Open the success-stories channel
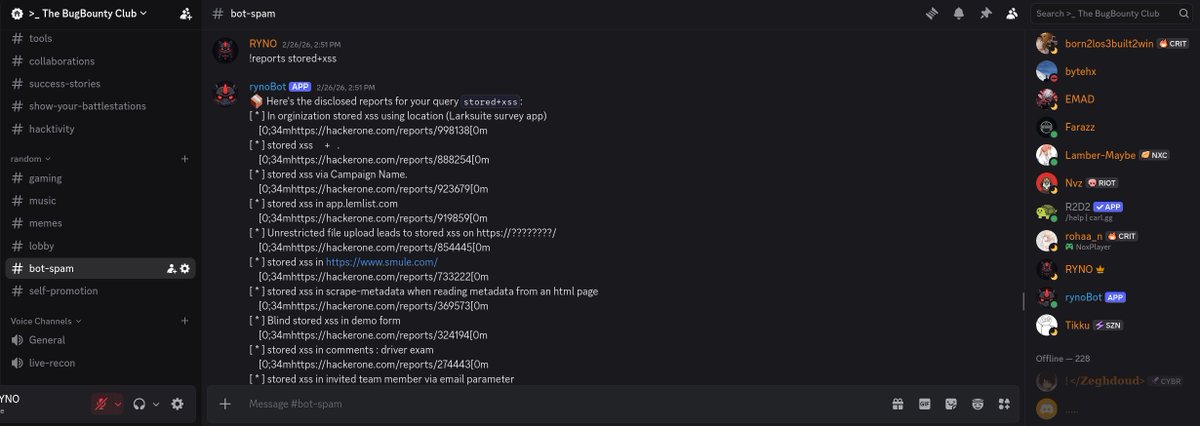 [x=100, y=84]
